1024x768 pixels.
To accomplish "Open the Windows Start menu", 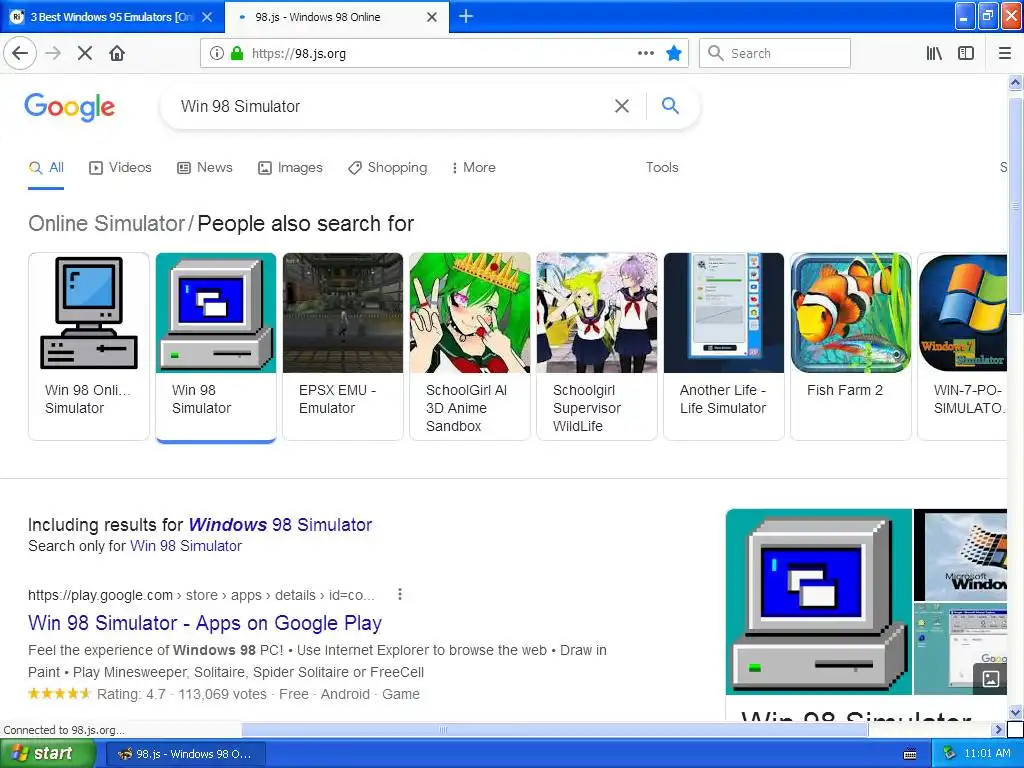I will 47,754.
